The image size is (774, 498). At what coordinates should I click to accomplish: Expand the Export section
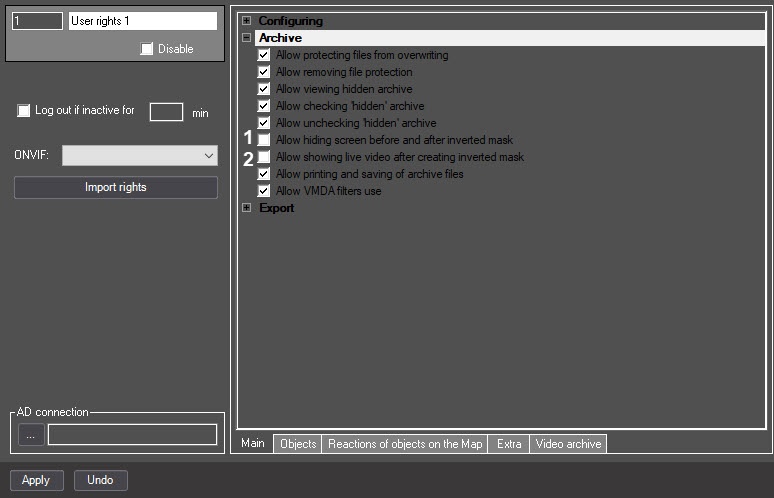pyautogui.click(x=246, y=208)
